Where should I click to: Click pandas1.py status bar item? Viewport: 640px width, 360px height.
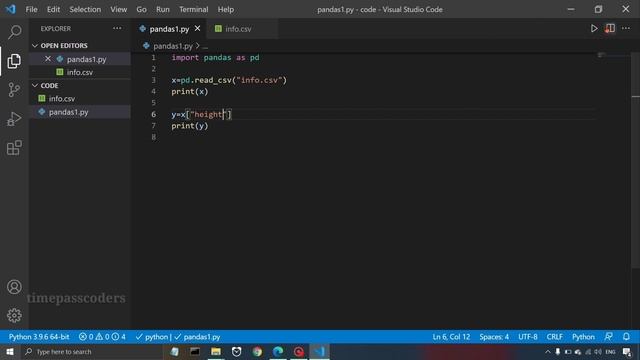(198, 337)
